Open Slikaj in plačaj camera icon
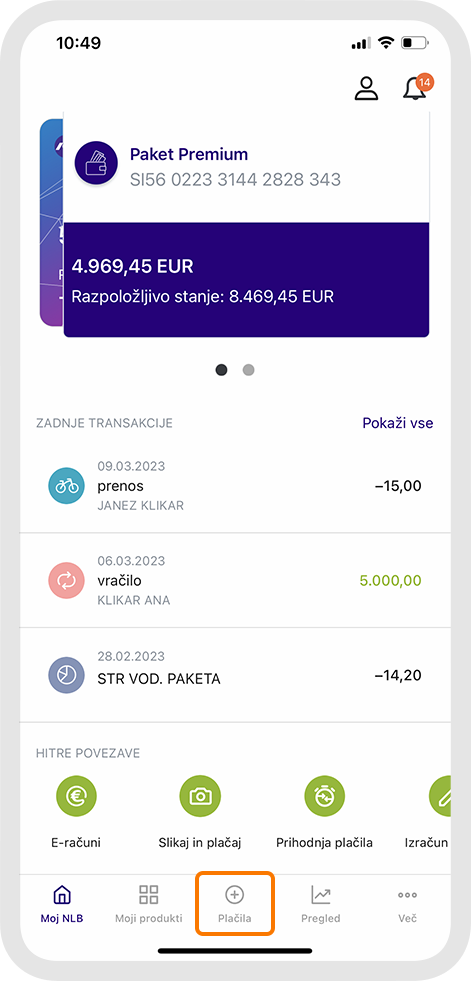Image resolution: width=471 pixels, height=981 pixels. coord(200,795)
